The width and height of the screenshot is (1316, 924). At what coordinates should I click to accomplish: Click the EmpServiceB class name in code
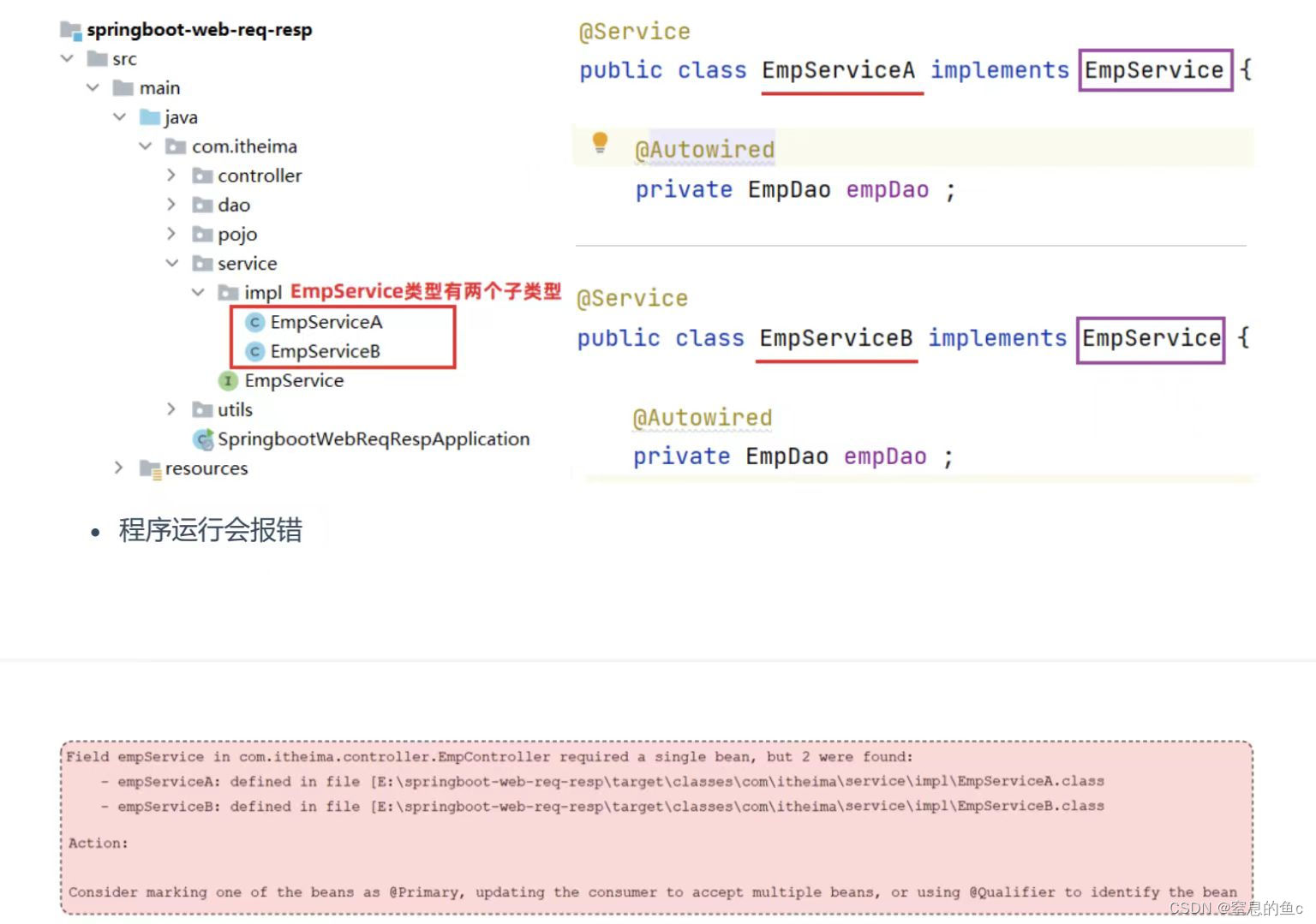click(x=836, y=338)
